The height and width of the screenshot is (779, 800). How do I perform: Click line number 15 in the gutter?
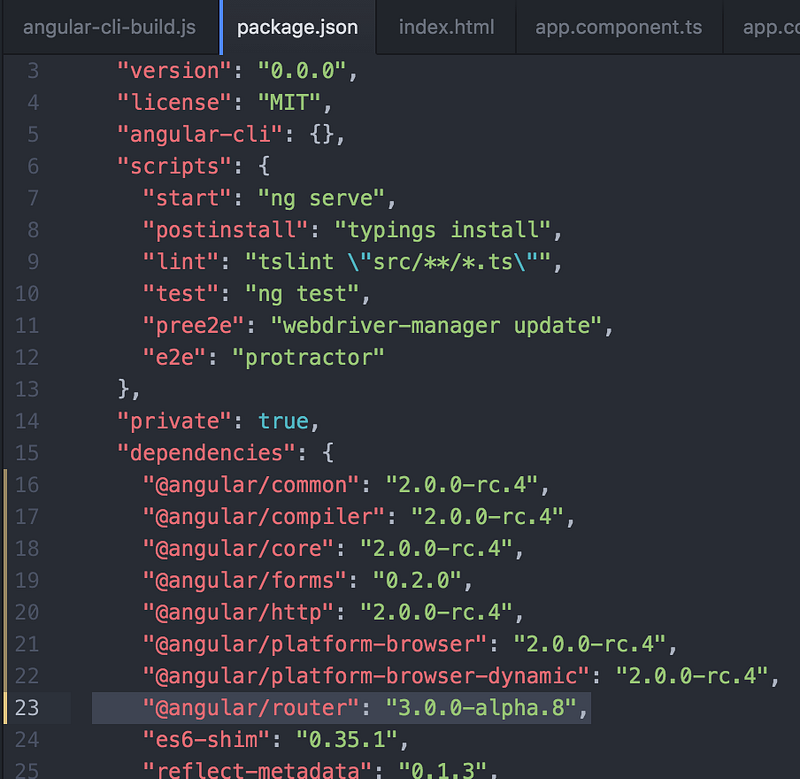pos(27,453)
